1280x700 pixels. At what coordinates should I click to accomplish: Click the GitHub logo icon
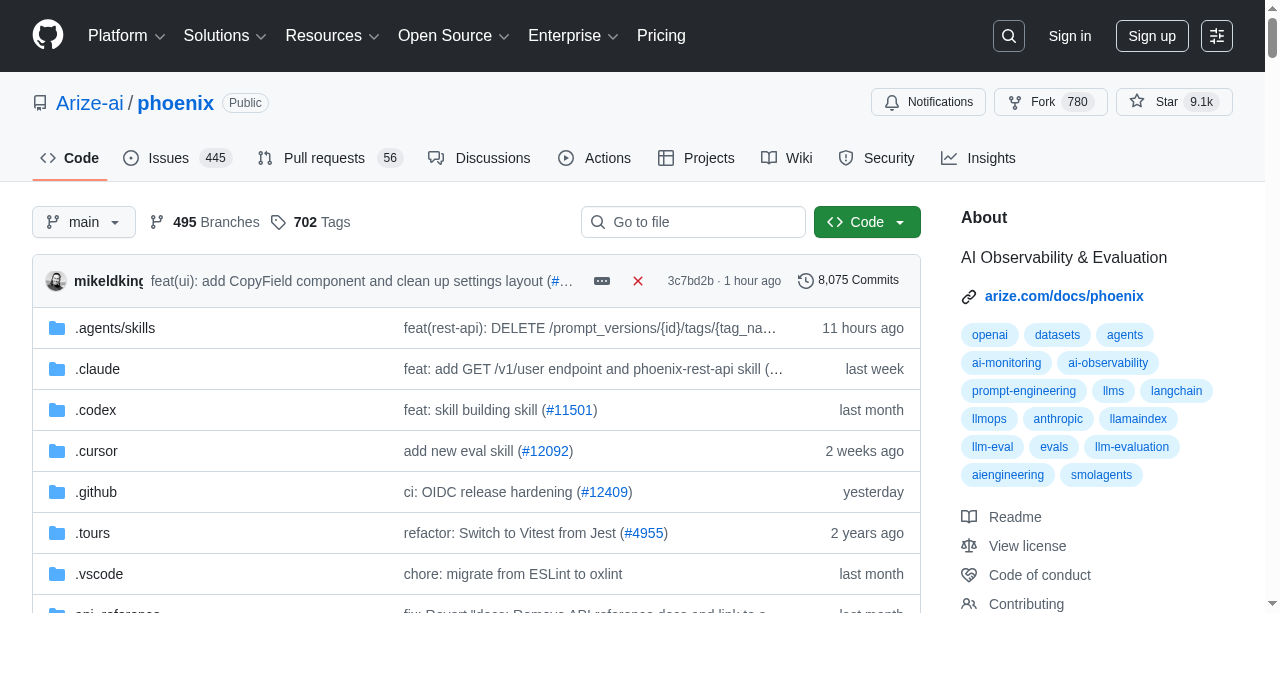click(x=48, y=35)
